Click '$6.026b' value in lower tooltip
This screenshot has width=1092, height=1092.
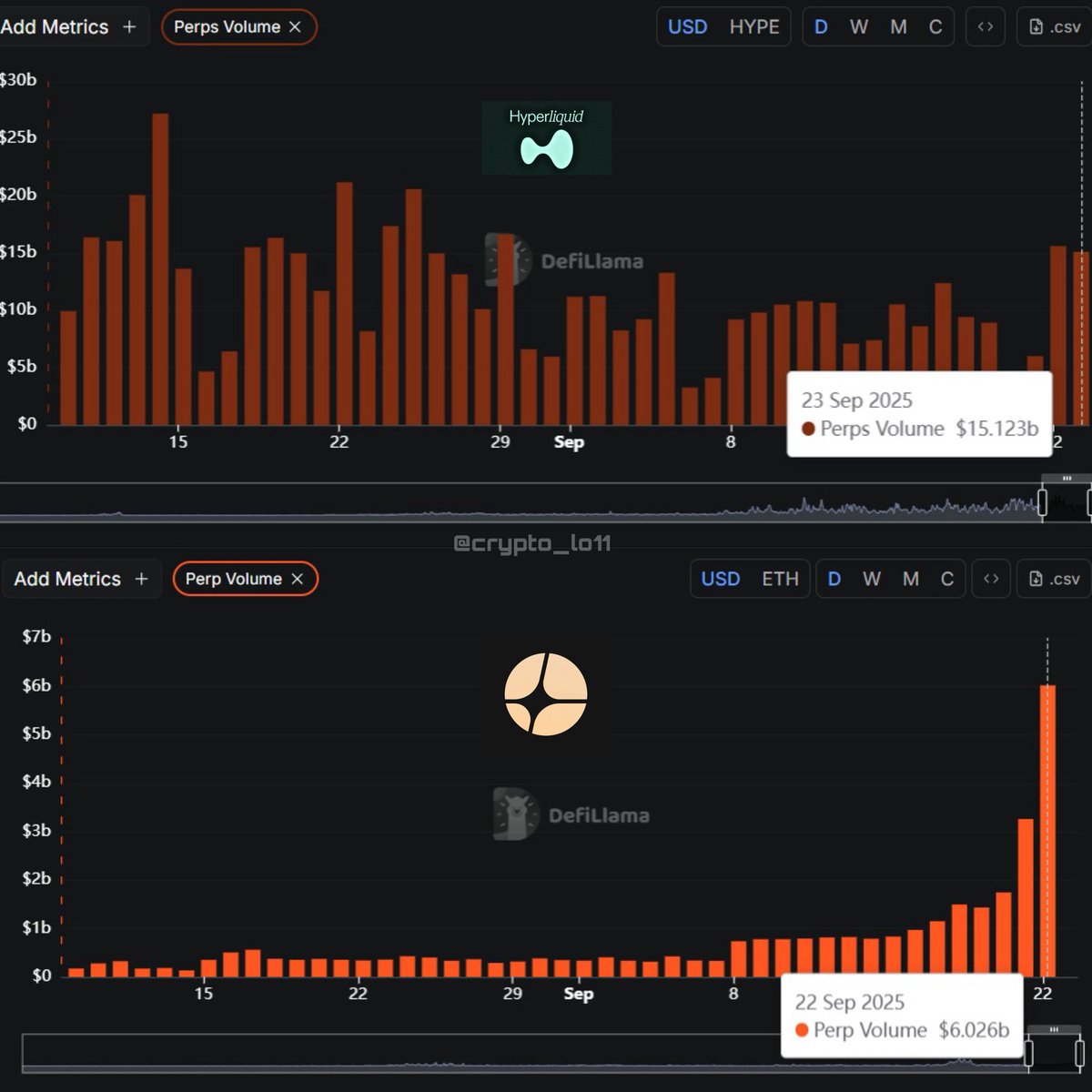(974, 1030)
